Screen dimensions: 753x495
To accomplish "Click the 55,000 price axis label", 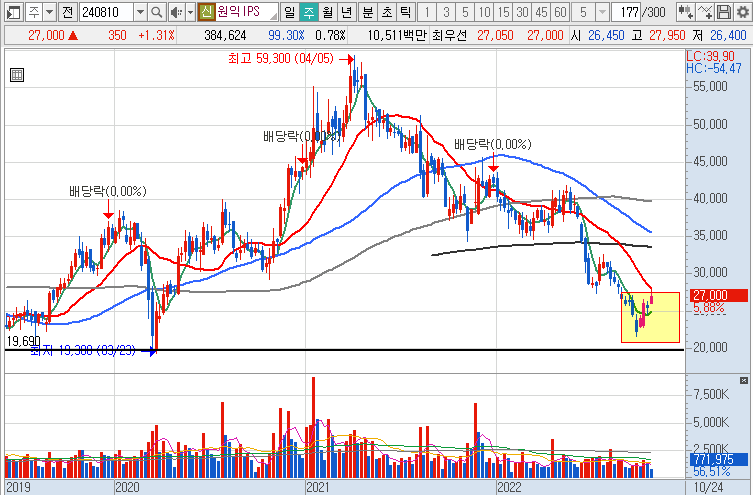I will (710, 86).
